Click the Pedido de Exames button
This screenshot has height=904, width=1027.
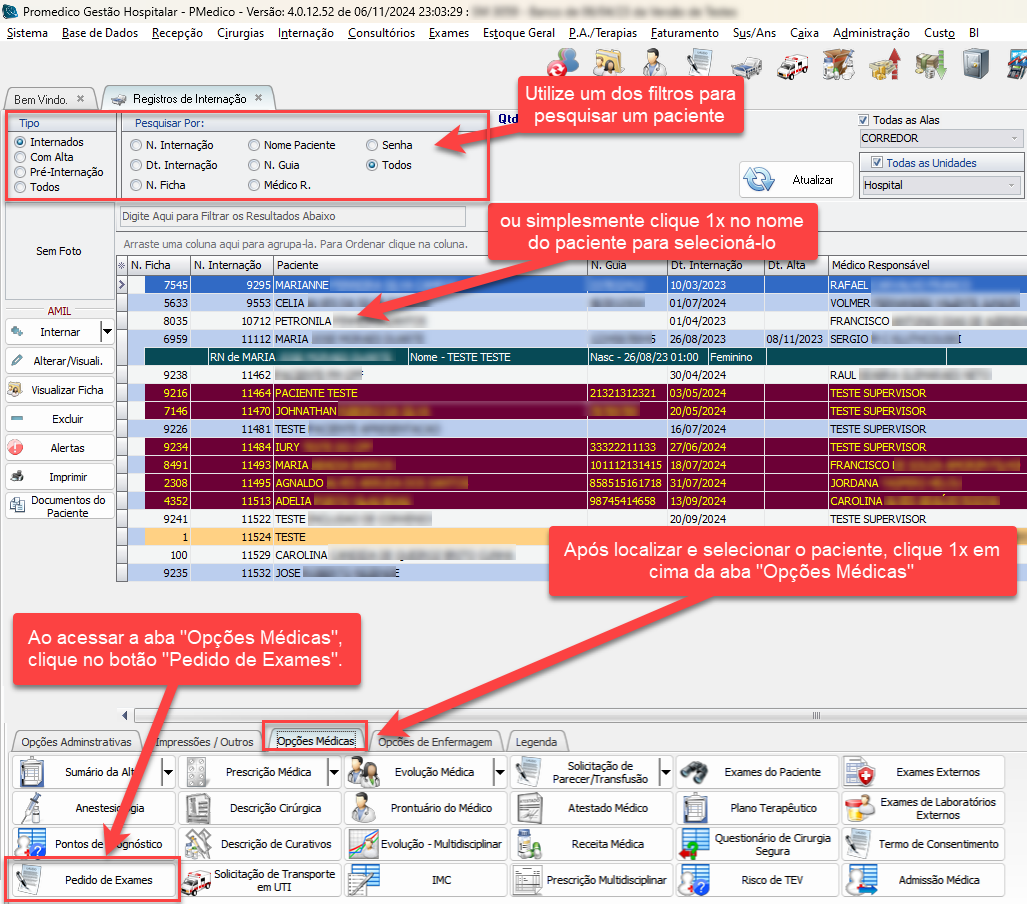click(x=94, y=880)
